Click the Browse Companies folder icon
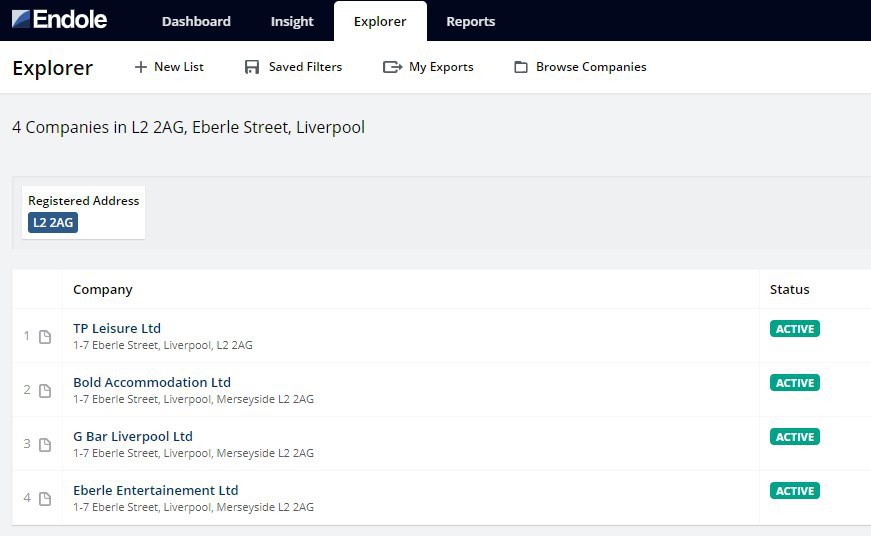 point(521,67)
